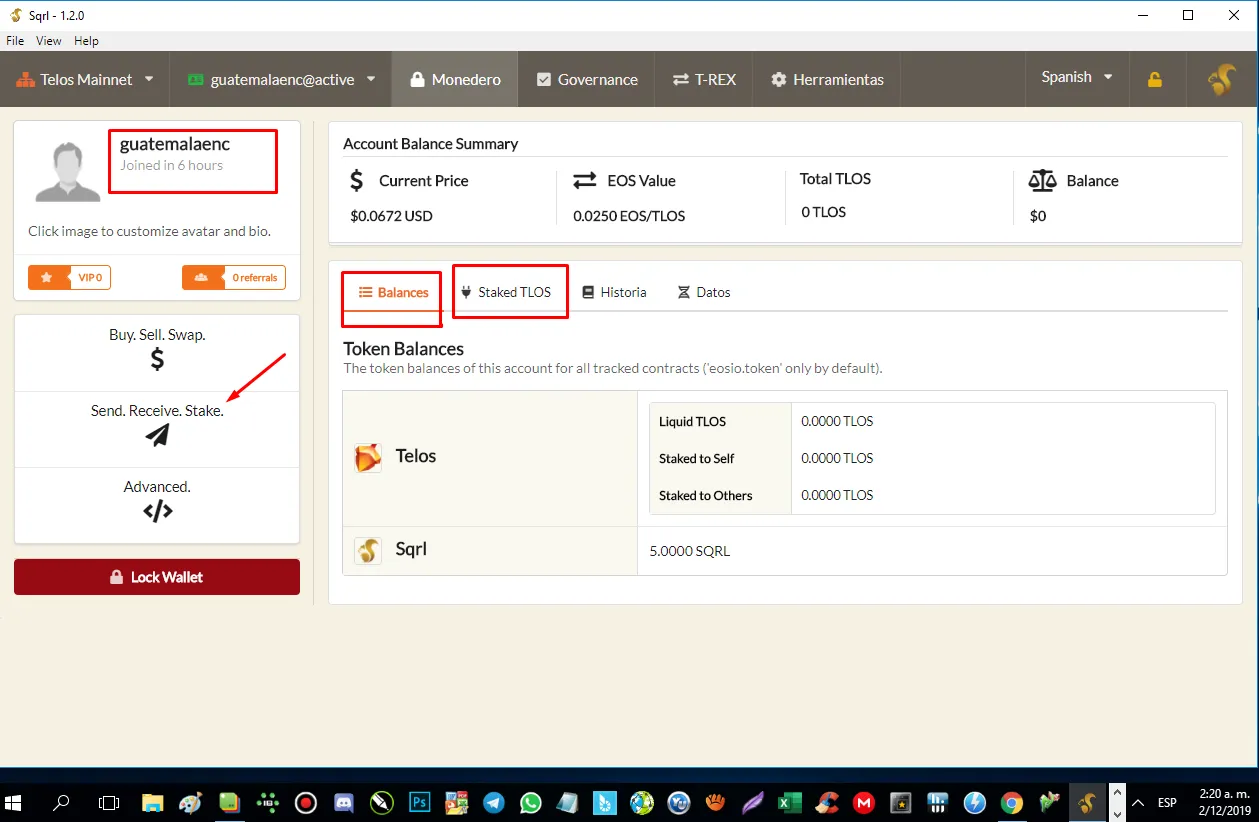
Task: Click the Sqrl token logo icon
Action: pos(368,550)
